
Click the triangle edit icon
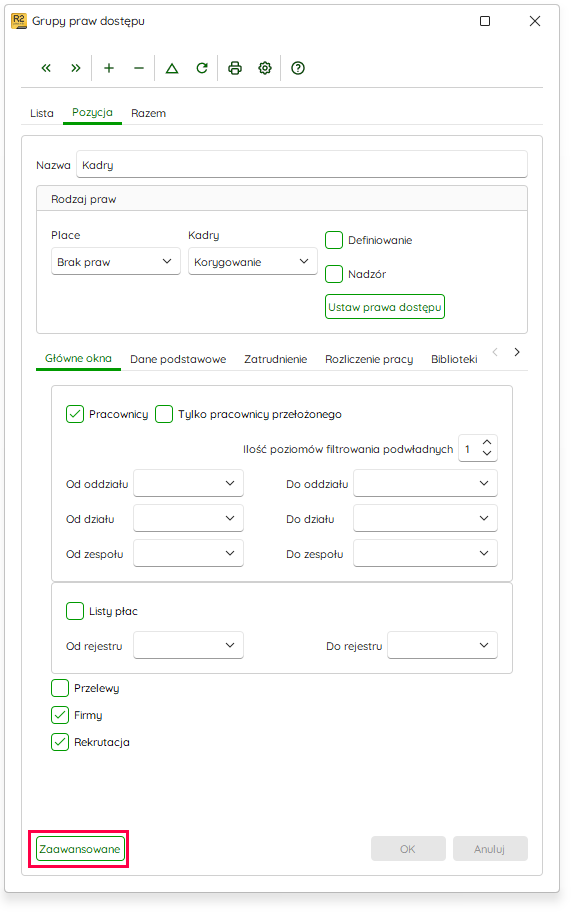(172, 68)
